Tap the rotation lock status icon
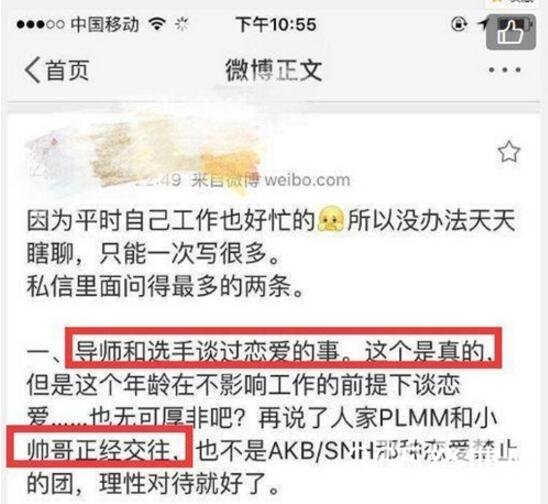Viewport: 548px width, 504px height. point(459,24)
